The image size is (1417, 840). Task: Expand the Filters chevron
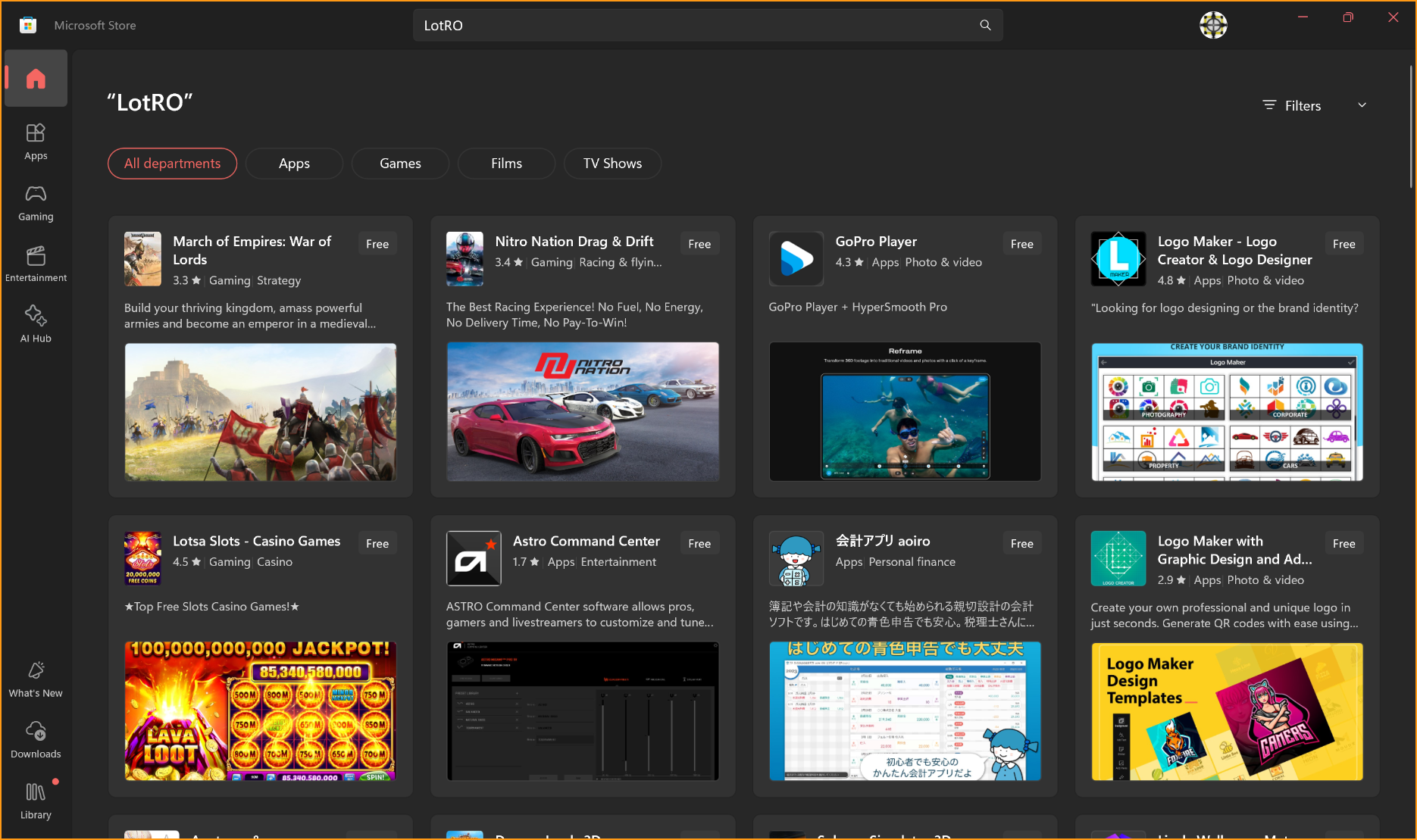1362,105
